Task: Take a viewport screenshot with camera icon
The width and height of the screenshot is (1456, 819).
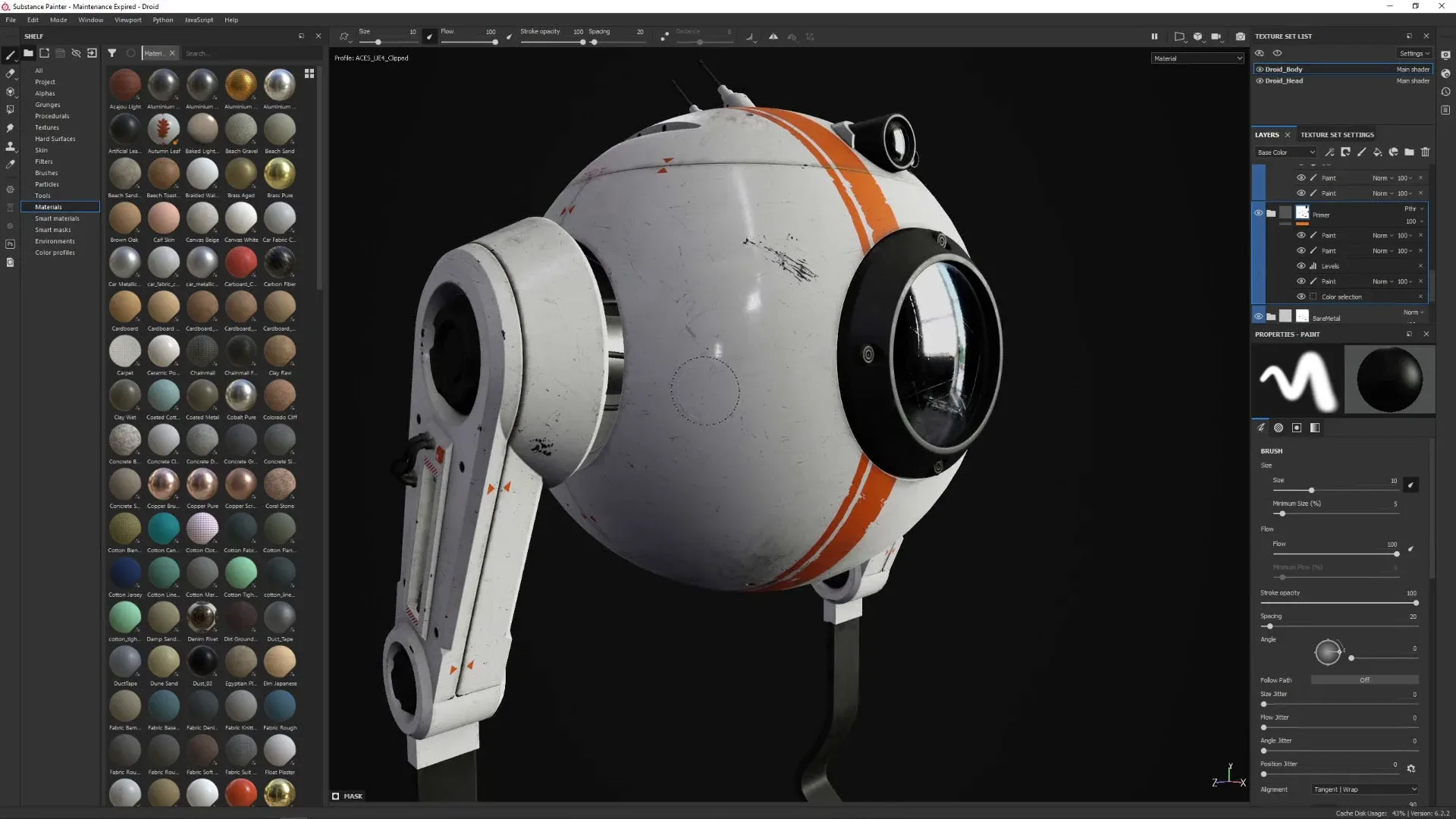Action: point(1241,36)
